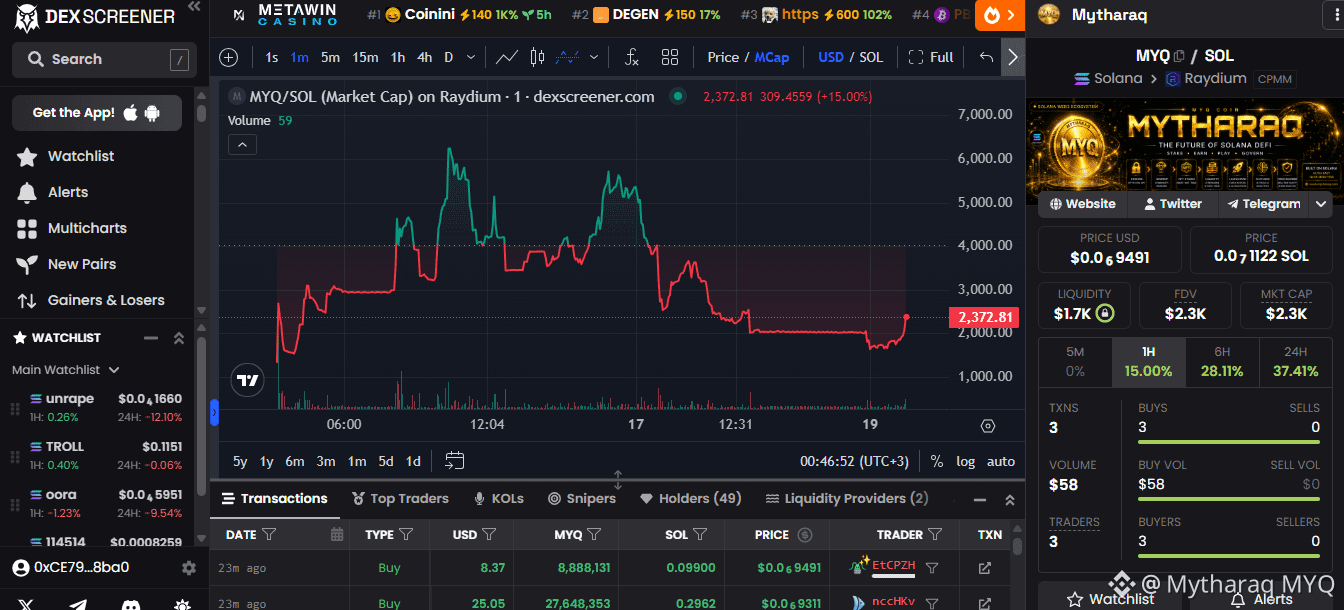Open the fx indicators tool
Screen dimensions: 1344x610
pyautogui.click(x=631, y=57)
